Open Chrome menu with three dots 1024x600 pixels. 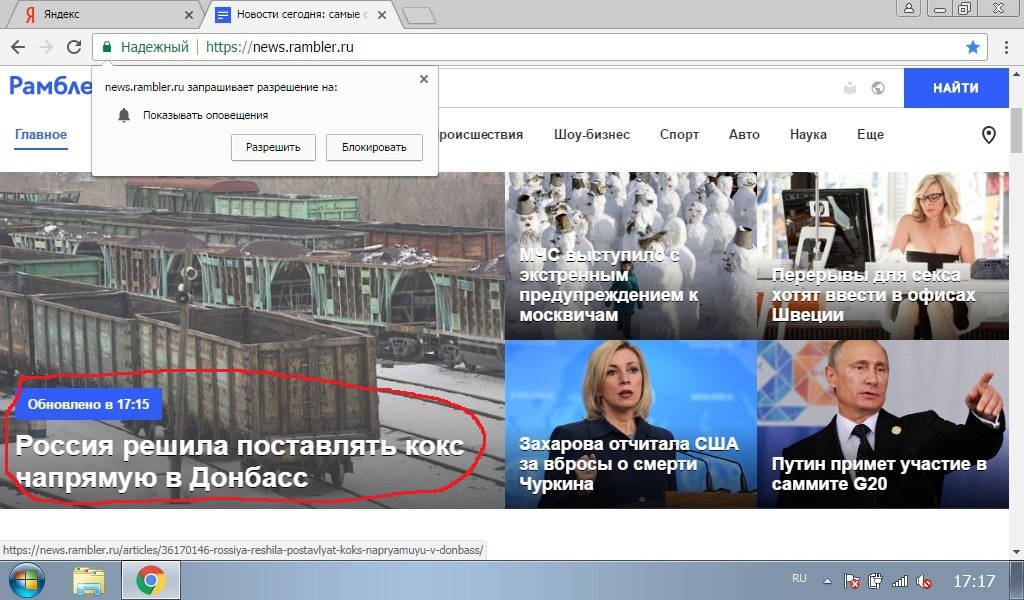(x=1005, y=47)
